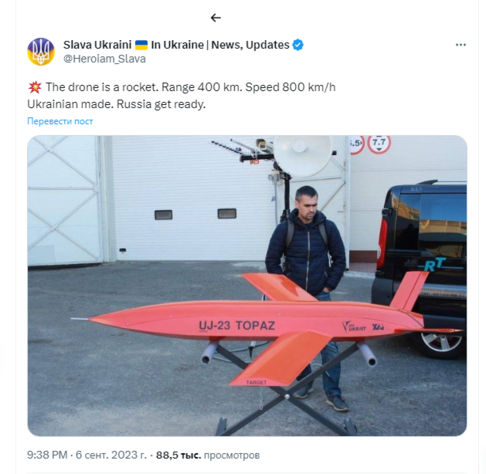This screenshot has width=486, height=474.
Task: Click the Ukraine flag emoji in name
Action: pos(141,45)
